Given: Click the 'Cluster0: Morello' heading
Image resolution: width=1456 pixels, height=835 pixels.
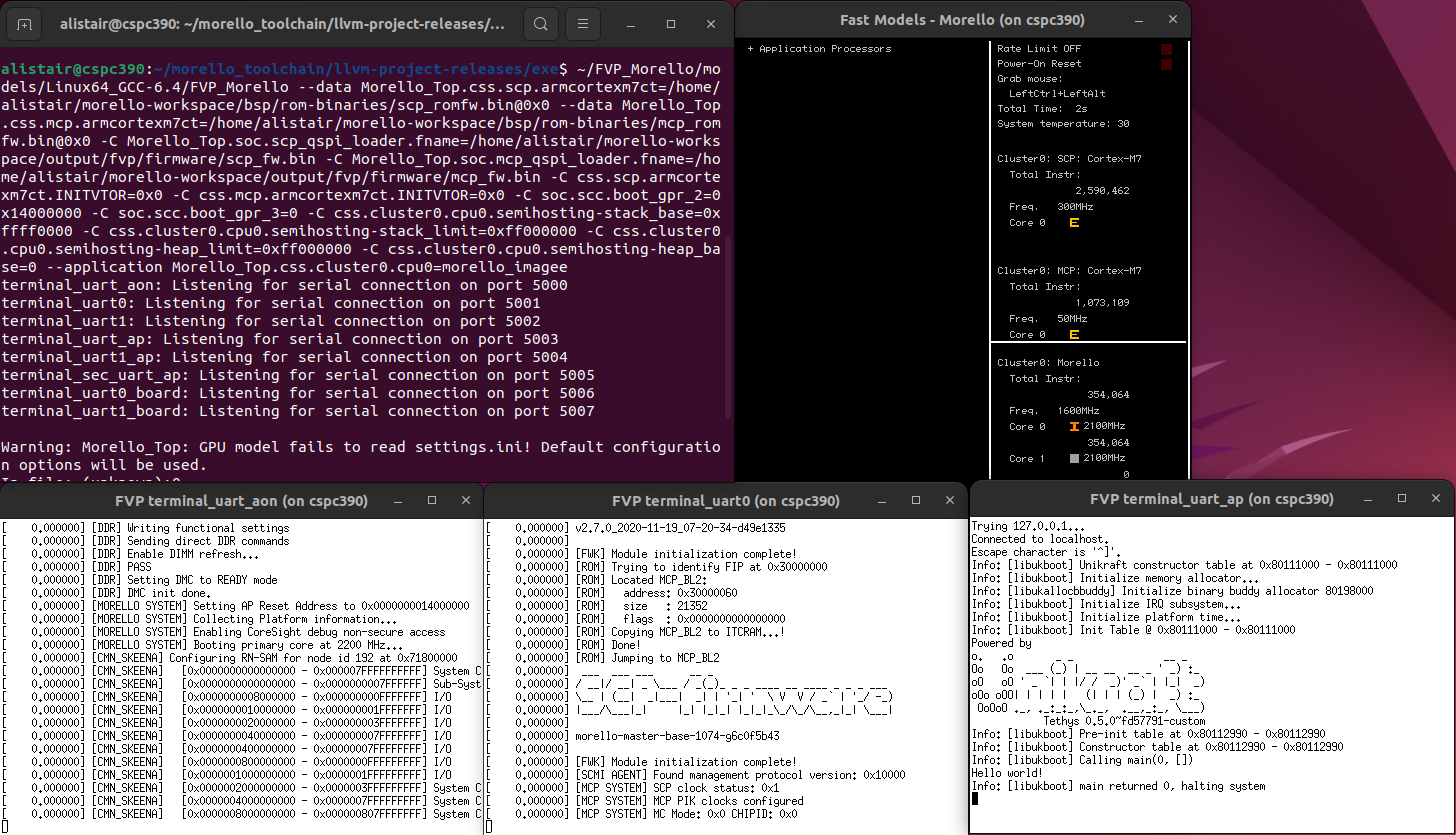Looking at the screenshot, I should click(1048, 362).
